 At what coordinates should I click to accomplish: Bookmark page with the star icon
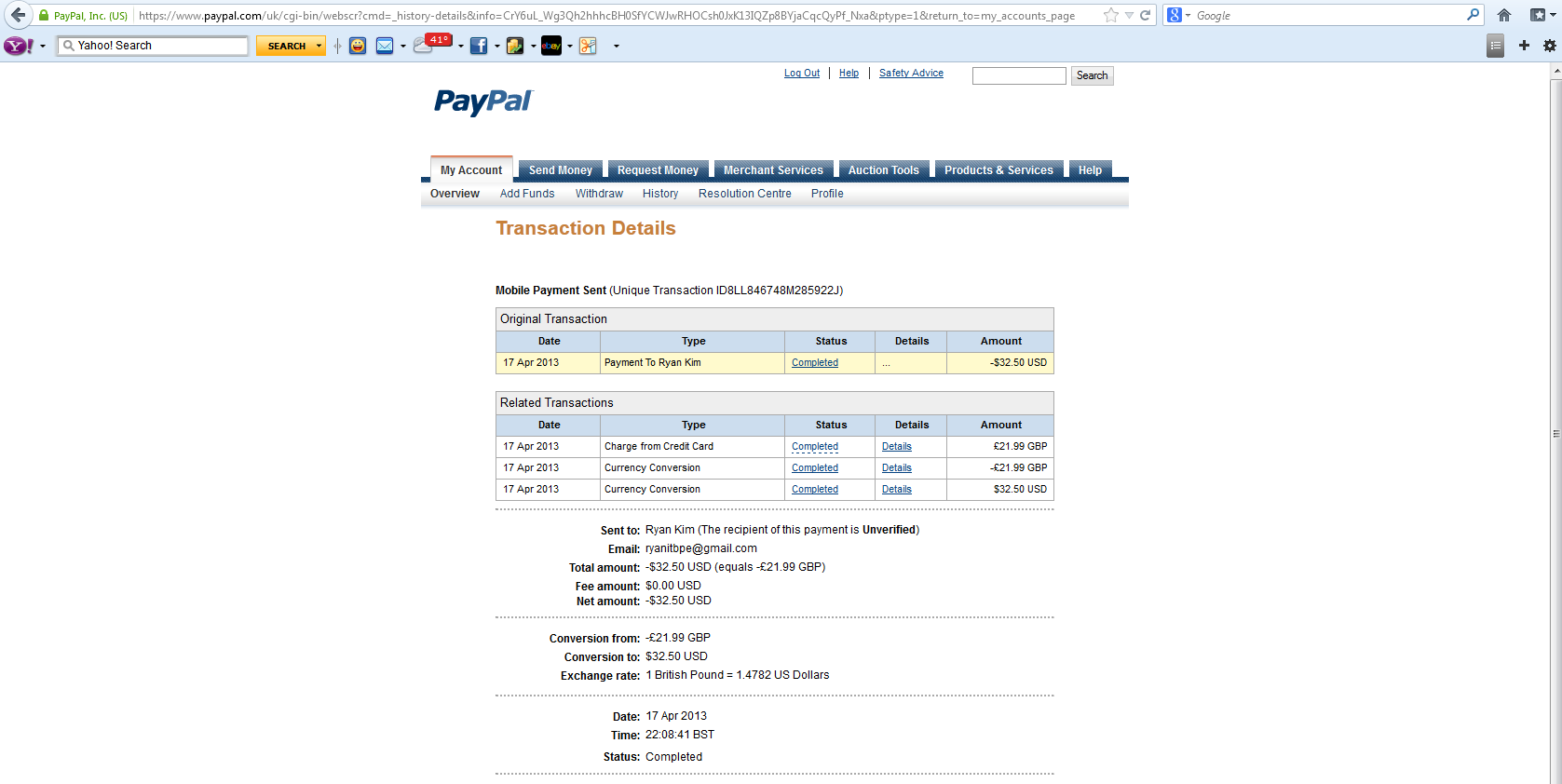coord(1111,15)
